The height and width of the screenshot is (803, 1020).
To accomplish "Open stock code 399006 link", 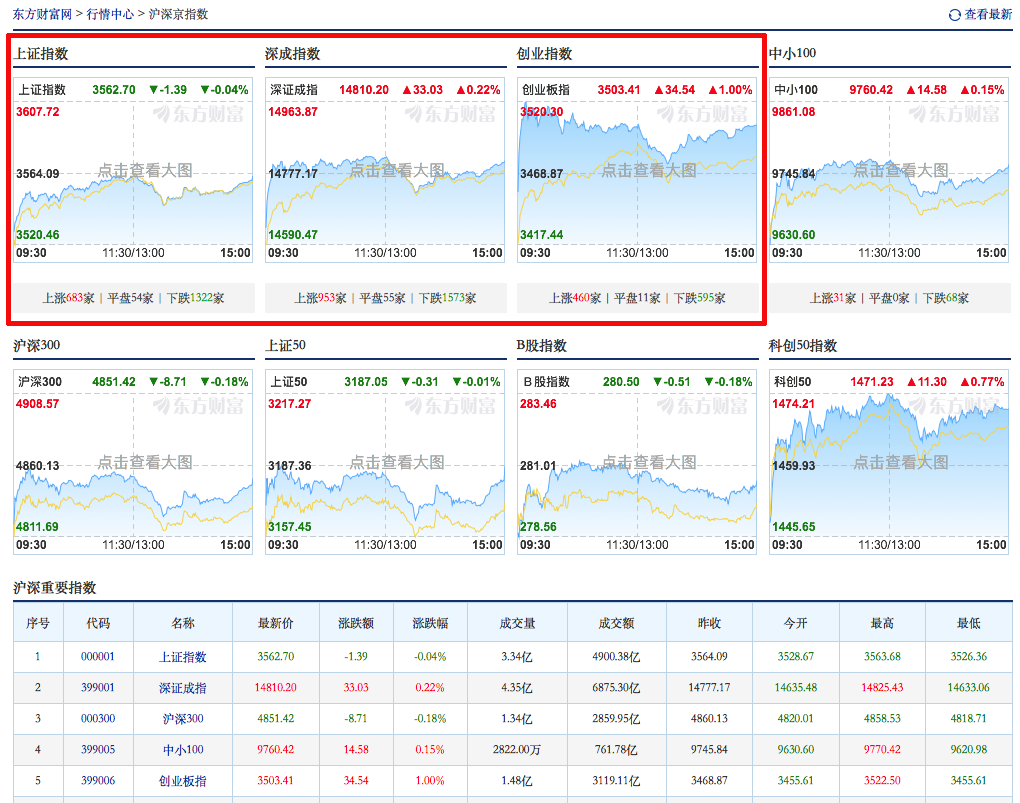I will [98, 780].
